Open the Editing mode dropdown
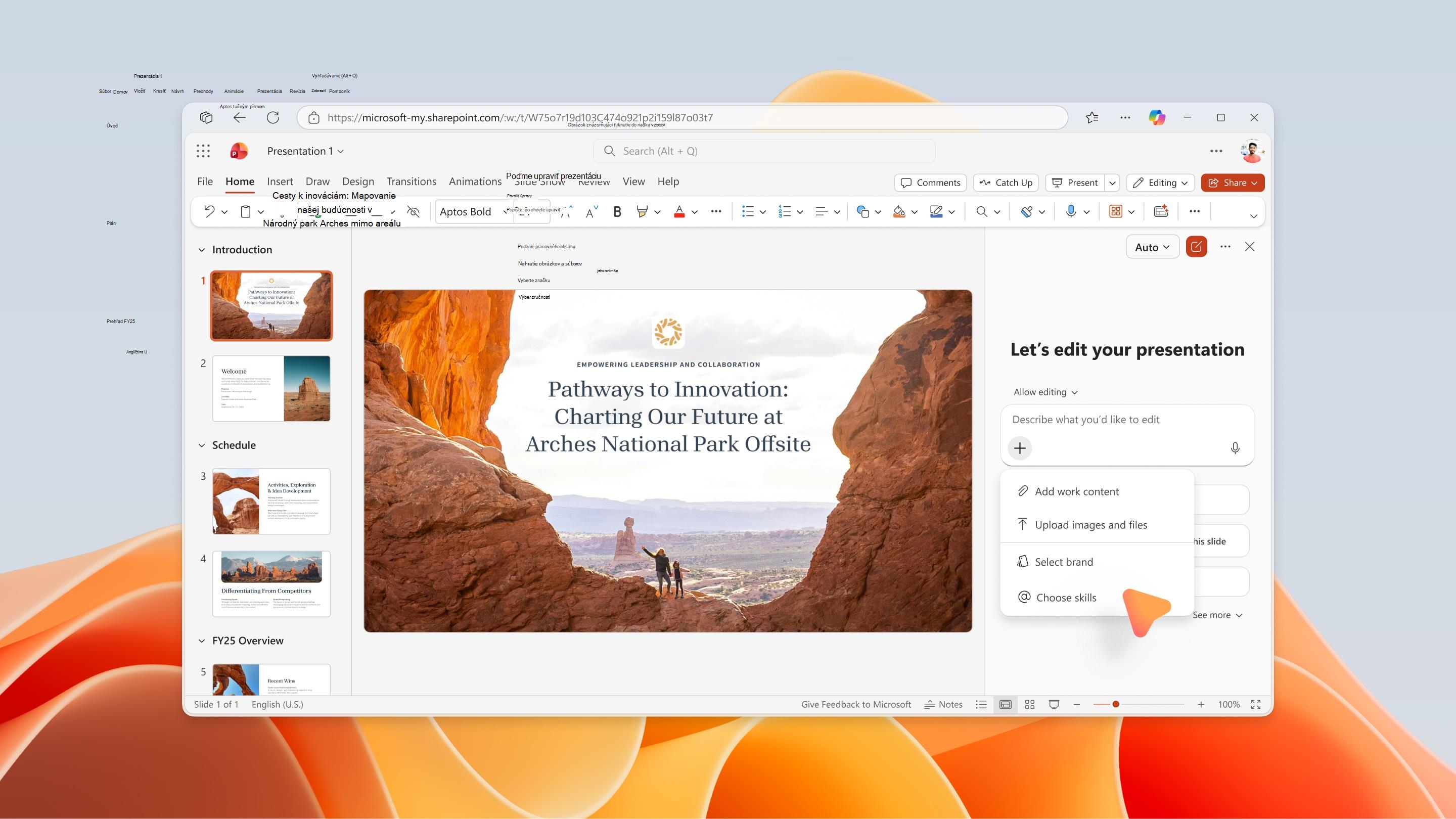Screen dimensions: 1456x819 coord(1160,183)
